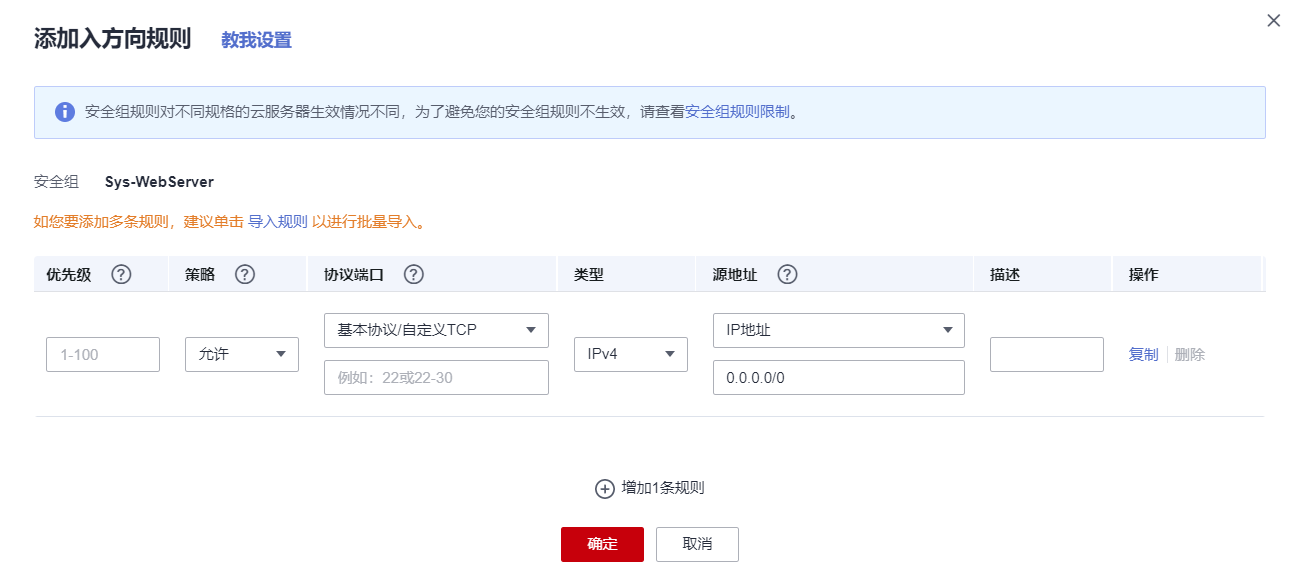Open the 教我设置 guide link
The height and width of the screenshot is (581, 1299).
[x=257, y=40]
